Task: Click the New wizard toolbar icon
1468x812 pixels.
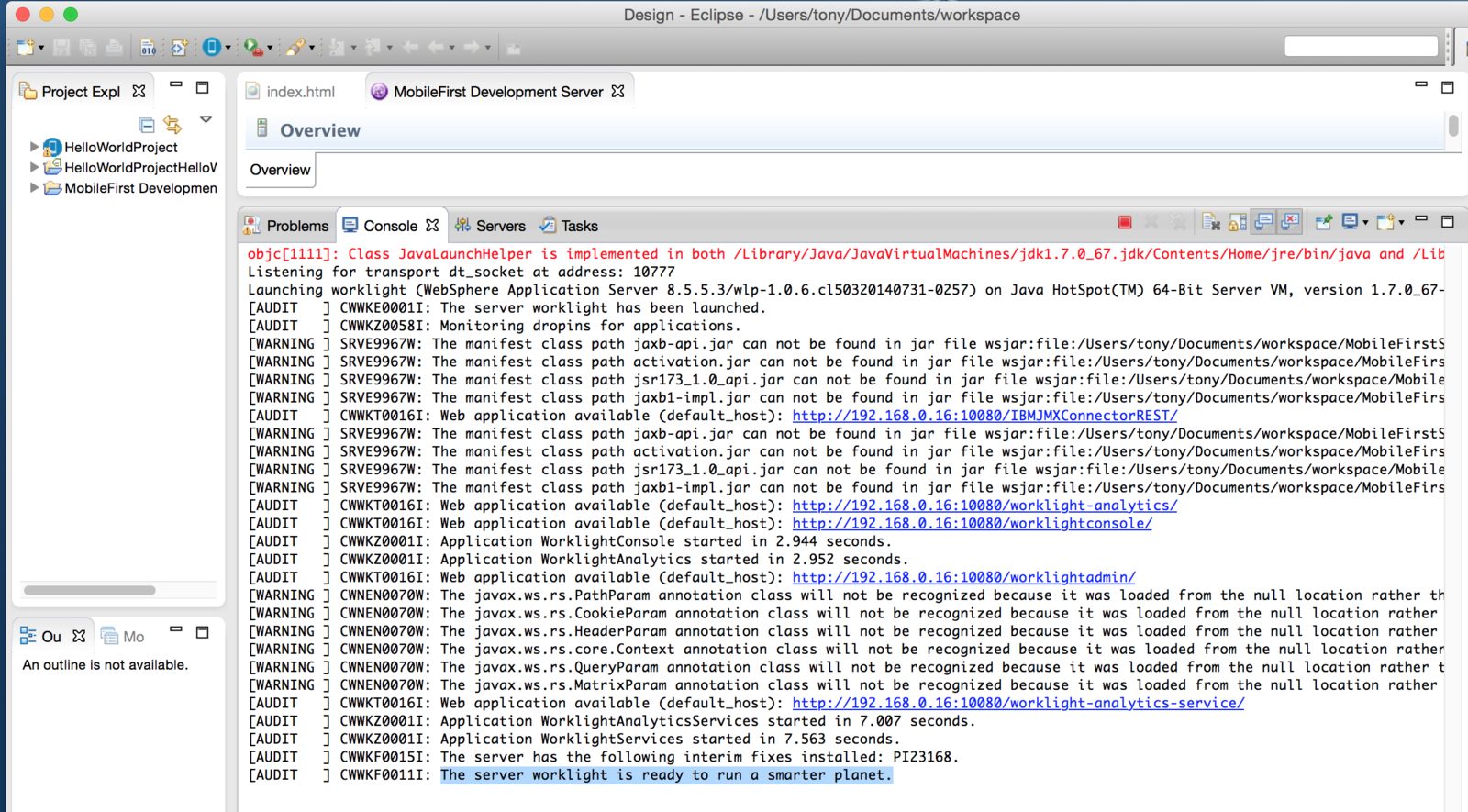Action: pyautogui.click(x=25, y=47)
